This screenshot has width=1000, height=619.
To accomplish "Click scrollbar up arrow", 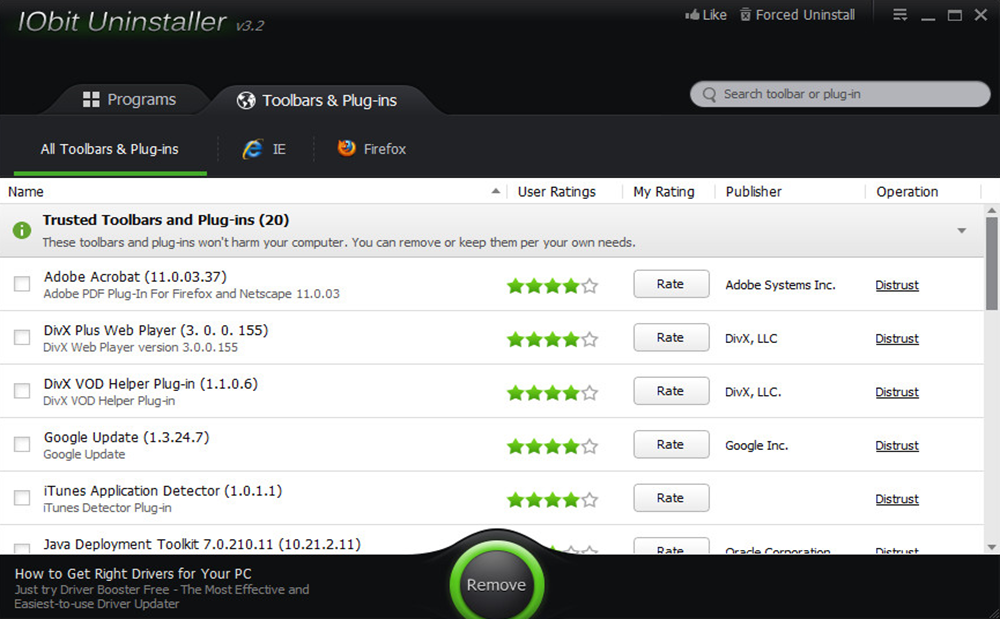I will (x=991, y=210).
